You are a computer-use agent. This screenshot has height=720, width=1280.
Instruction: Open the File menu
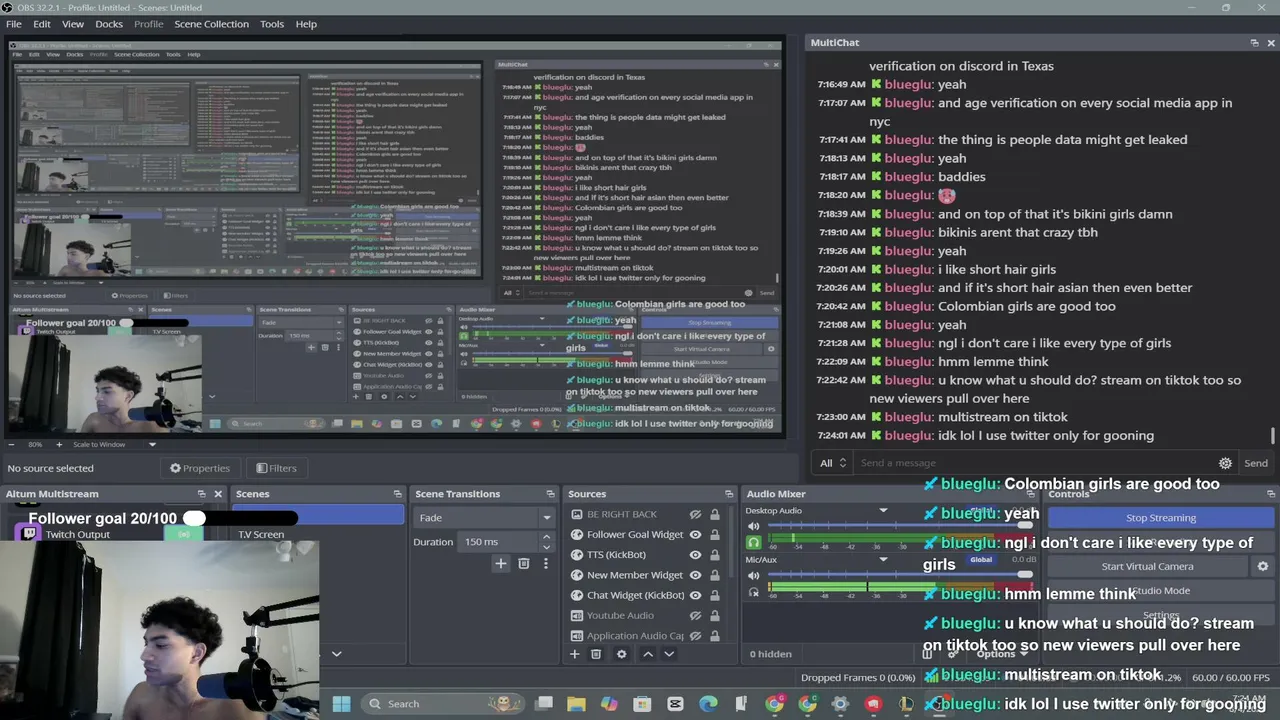coord(14,24)
